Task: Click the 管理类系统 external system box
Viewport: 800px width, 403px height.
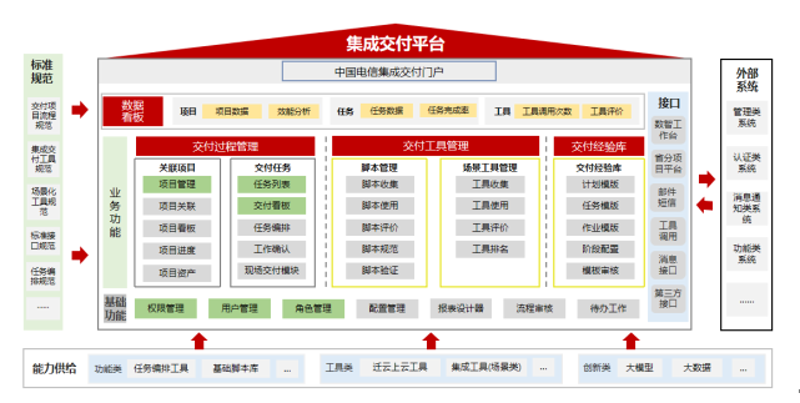Action: [746, 117]
